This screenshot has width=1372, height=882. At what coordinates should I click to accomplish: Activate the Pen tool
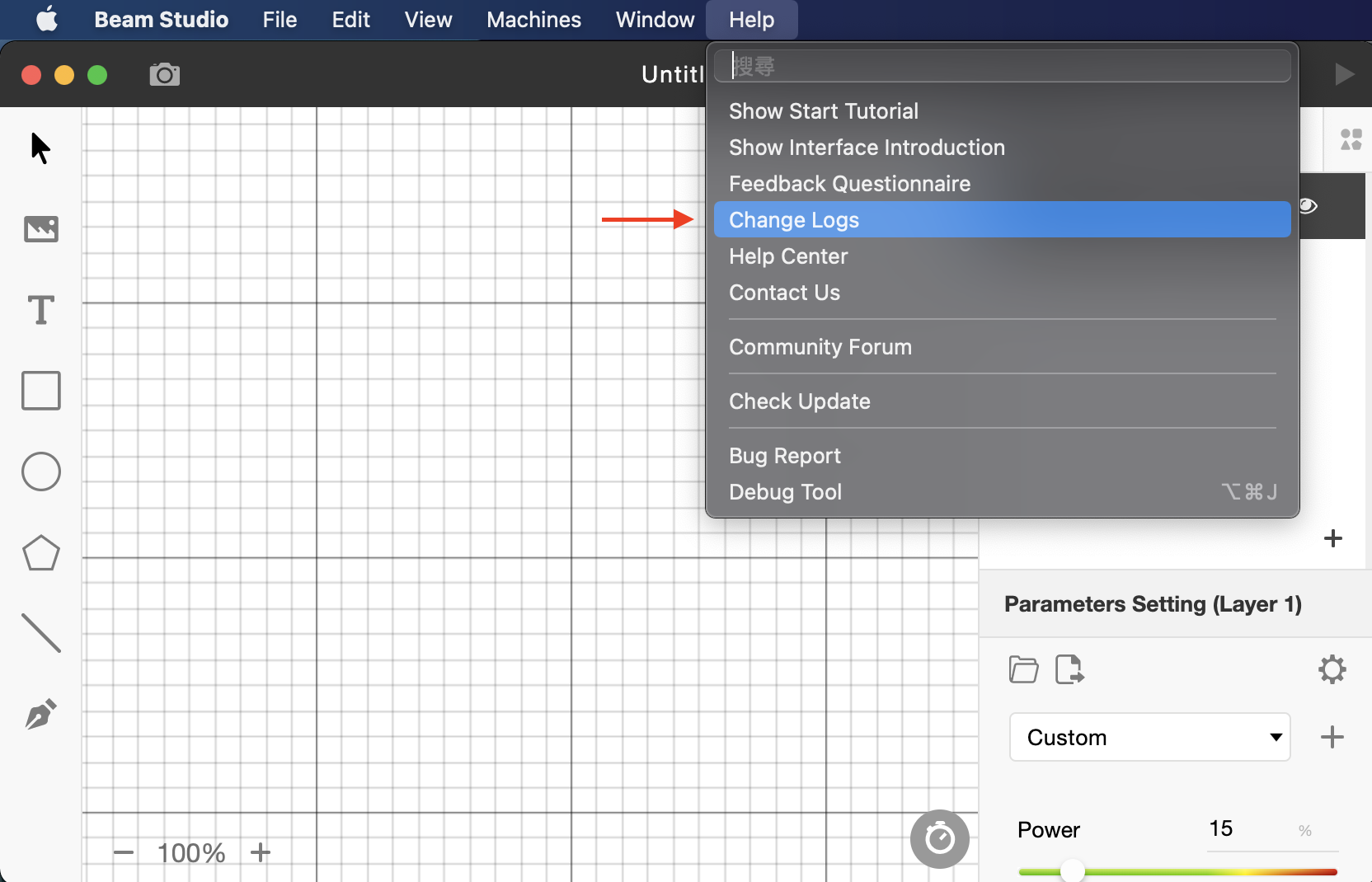click(41, 714)
